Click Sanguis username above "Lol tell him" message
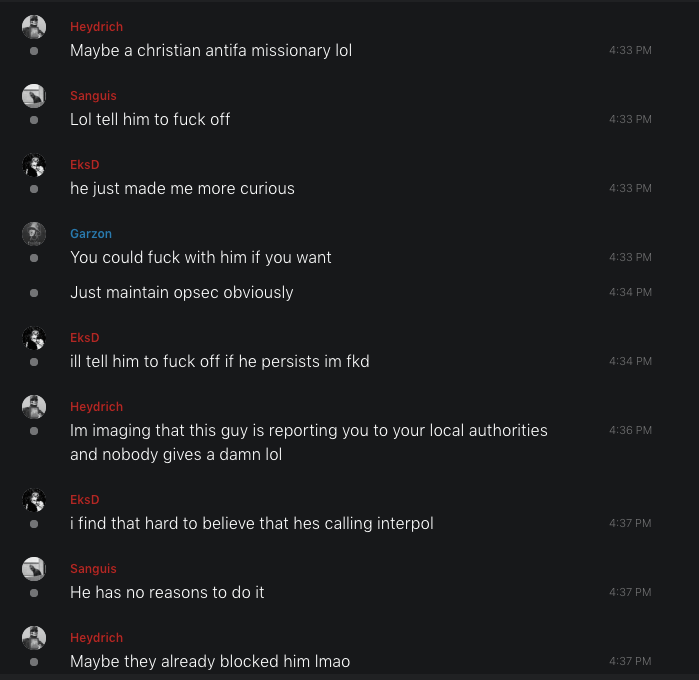This screenshot has width=699, height=680. point(93,96)
